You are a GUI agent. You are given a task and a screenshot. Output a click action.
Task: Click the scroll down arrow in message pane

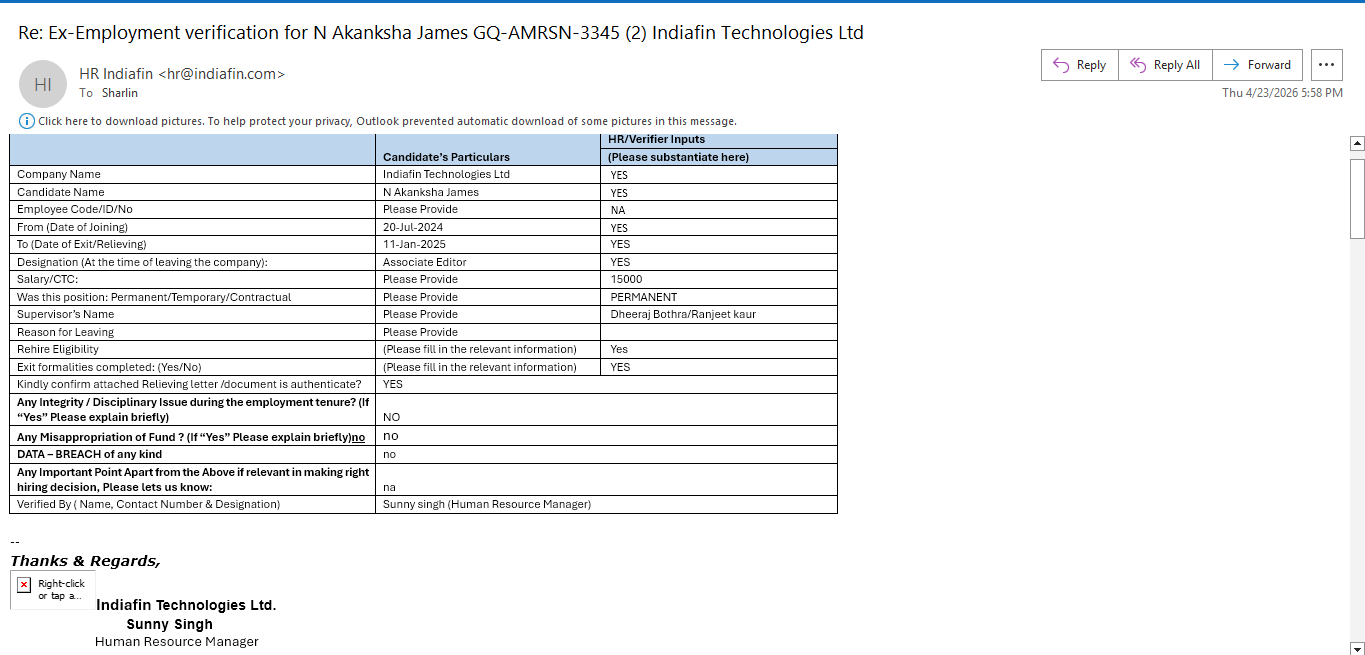click(1357, 648)
